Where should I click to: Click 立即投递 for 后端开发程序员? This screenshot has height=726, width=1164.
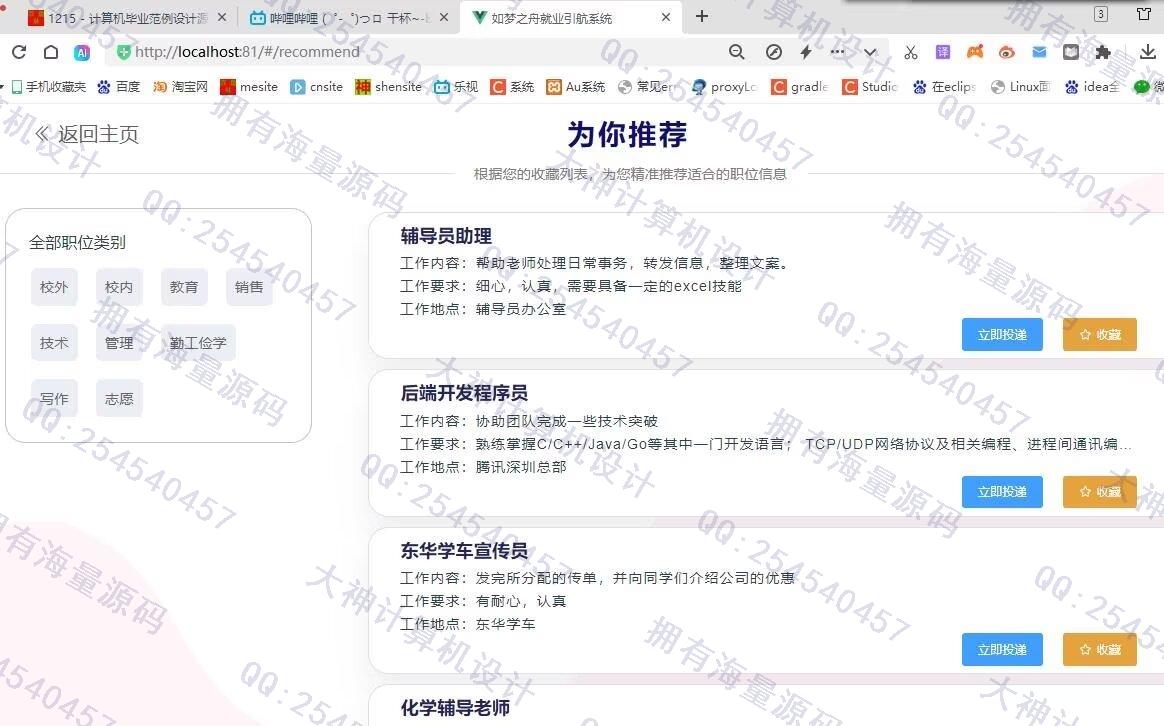(x=1002, y=491)
